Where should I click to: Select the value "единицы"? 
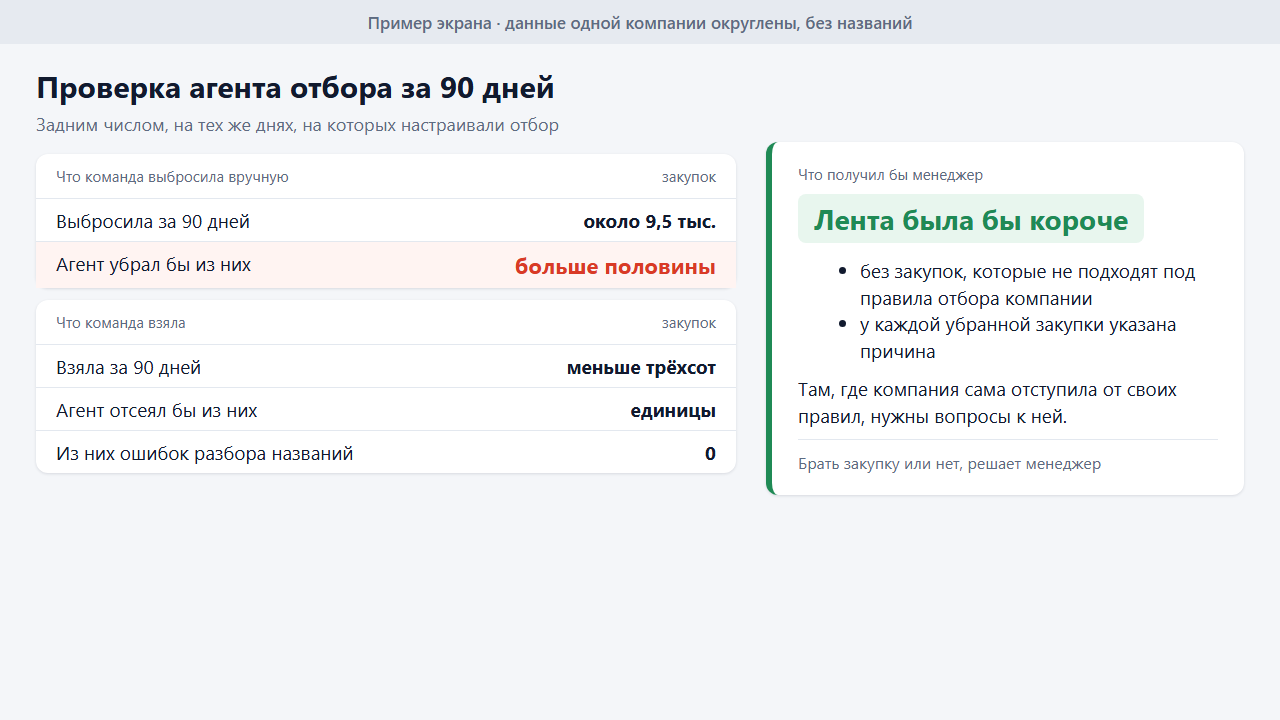tap(673, 411)
